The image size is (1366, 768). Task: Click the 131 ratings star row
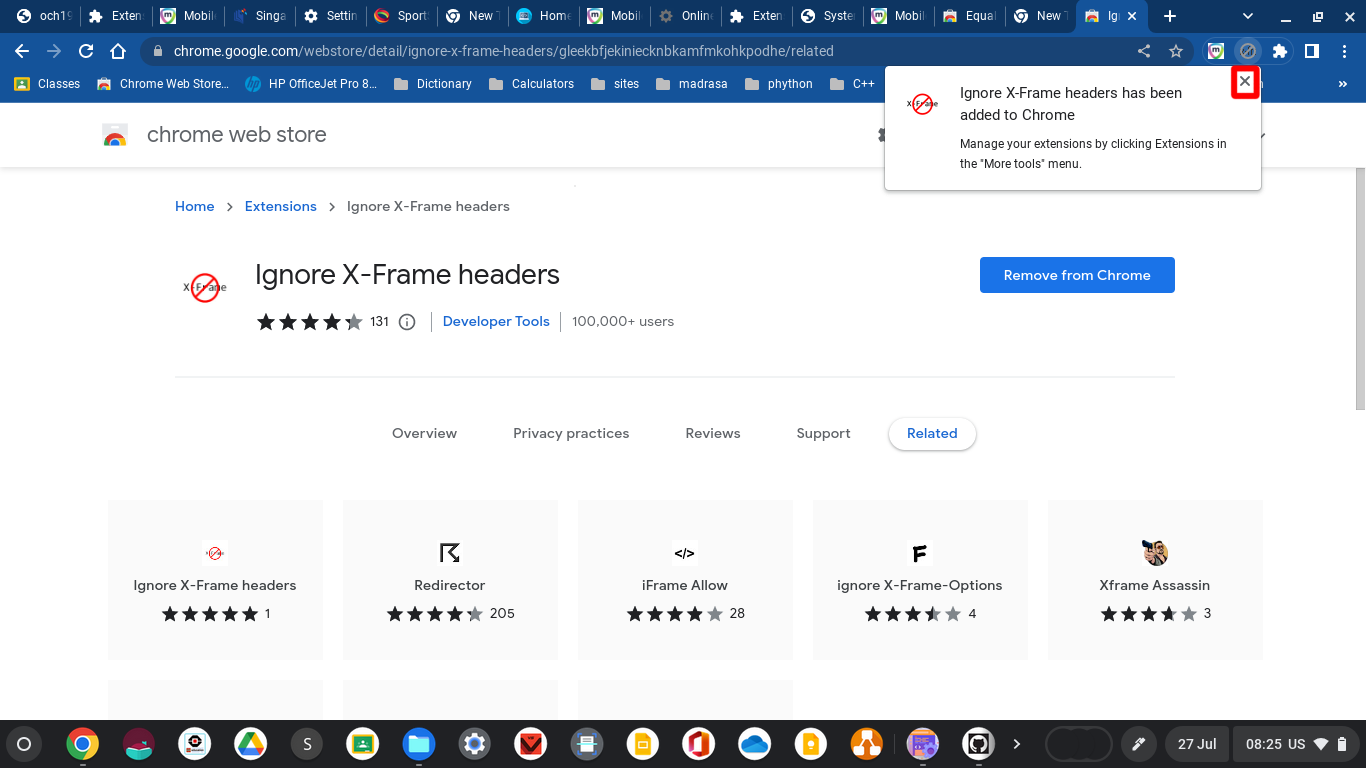(310, 322)
